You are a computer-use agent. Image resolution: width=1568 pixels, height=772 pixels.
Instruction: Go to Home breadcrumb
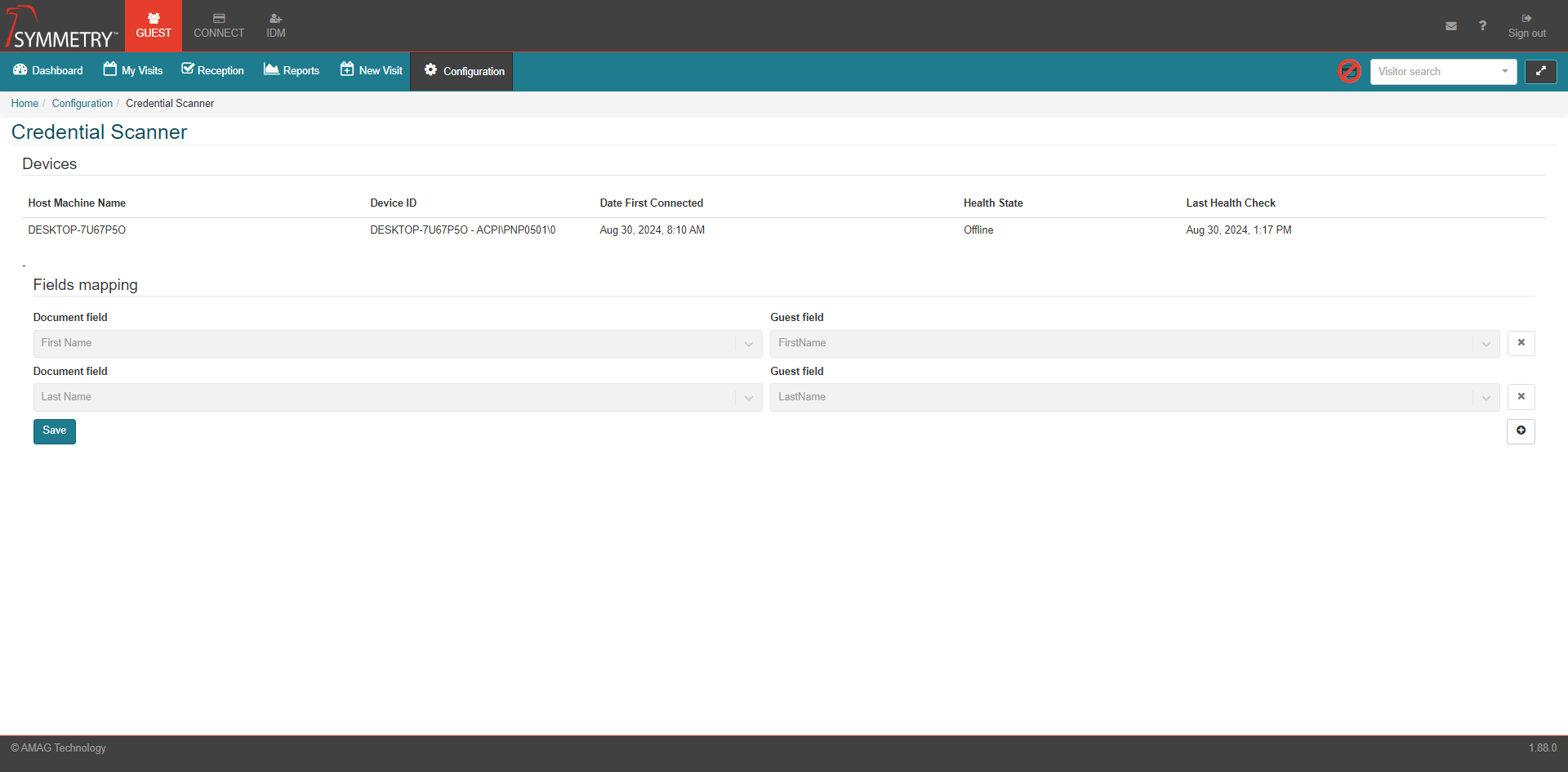coord(24,104)
